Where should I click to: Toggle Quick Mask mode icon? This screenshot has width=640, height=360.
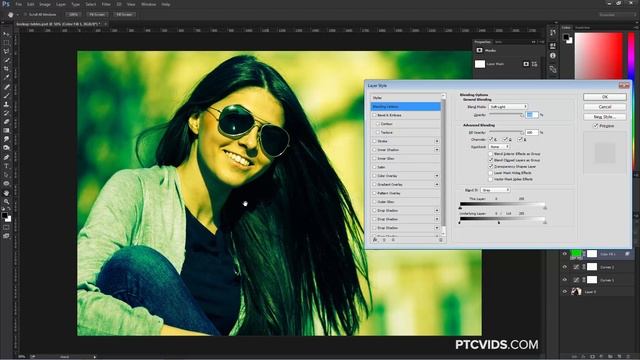pos(6,228)
